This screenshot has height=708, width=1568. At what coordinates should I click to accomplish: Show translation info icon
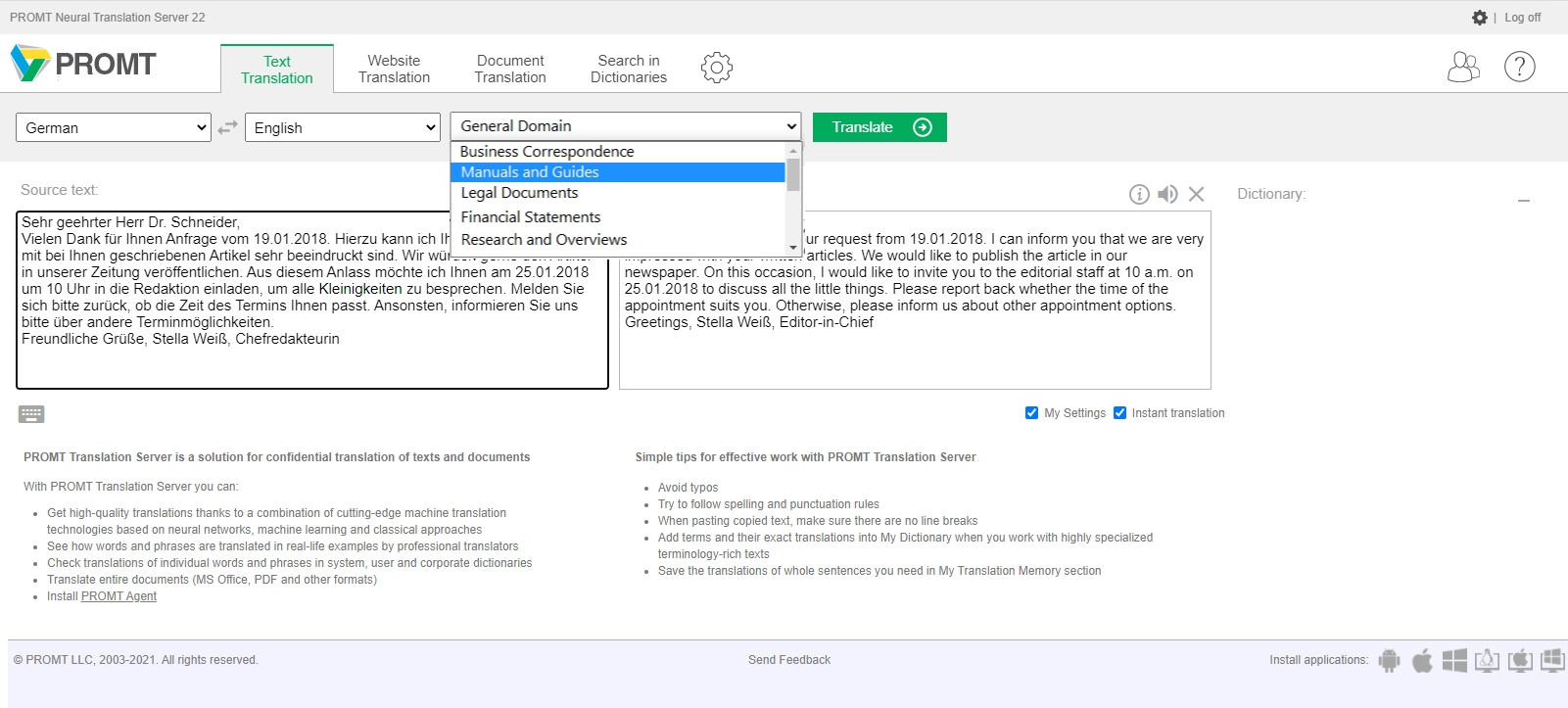(x=1139, y=194)
